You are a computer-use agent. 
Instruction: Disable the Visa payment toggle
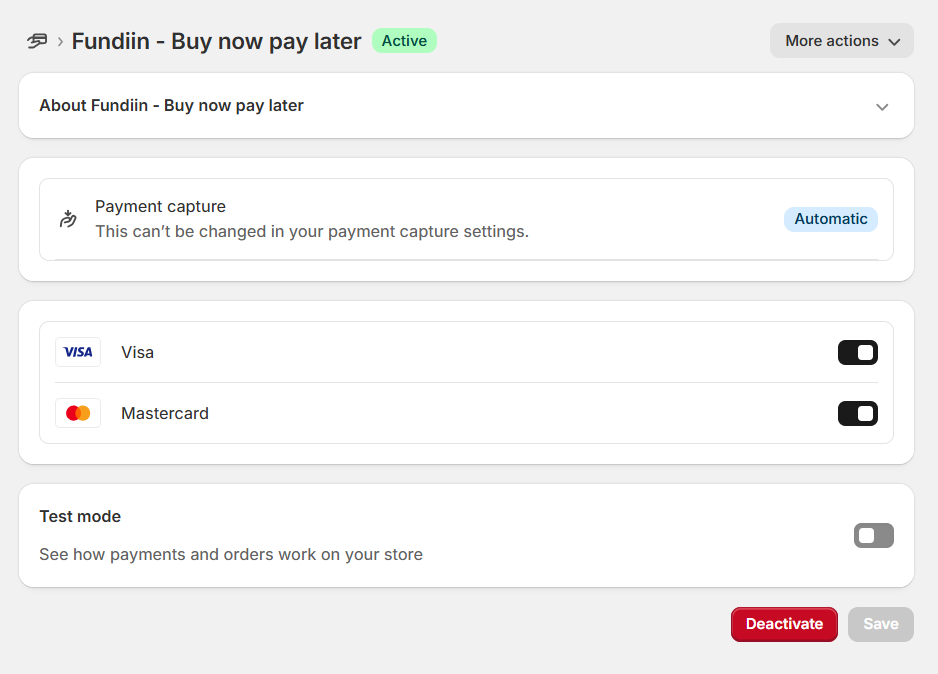[x=857, y=352]
